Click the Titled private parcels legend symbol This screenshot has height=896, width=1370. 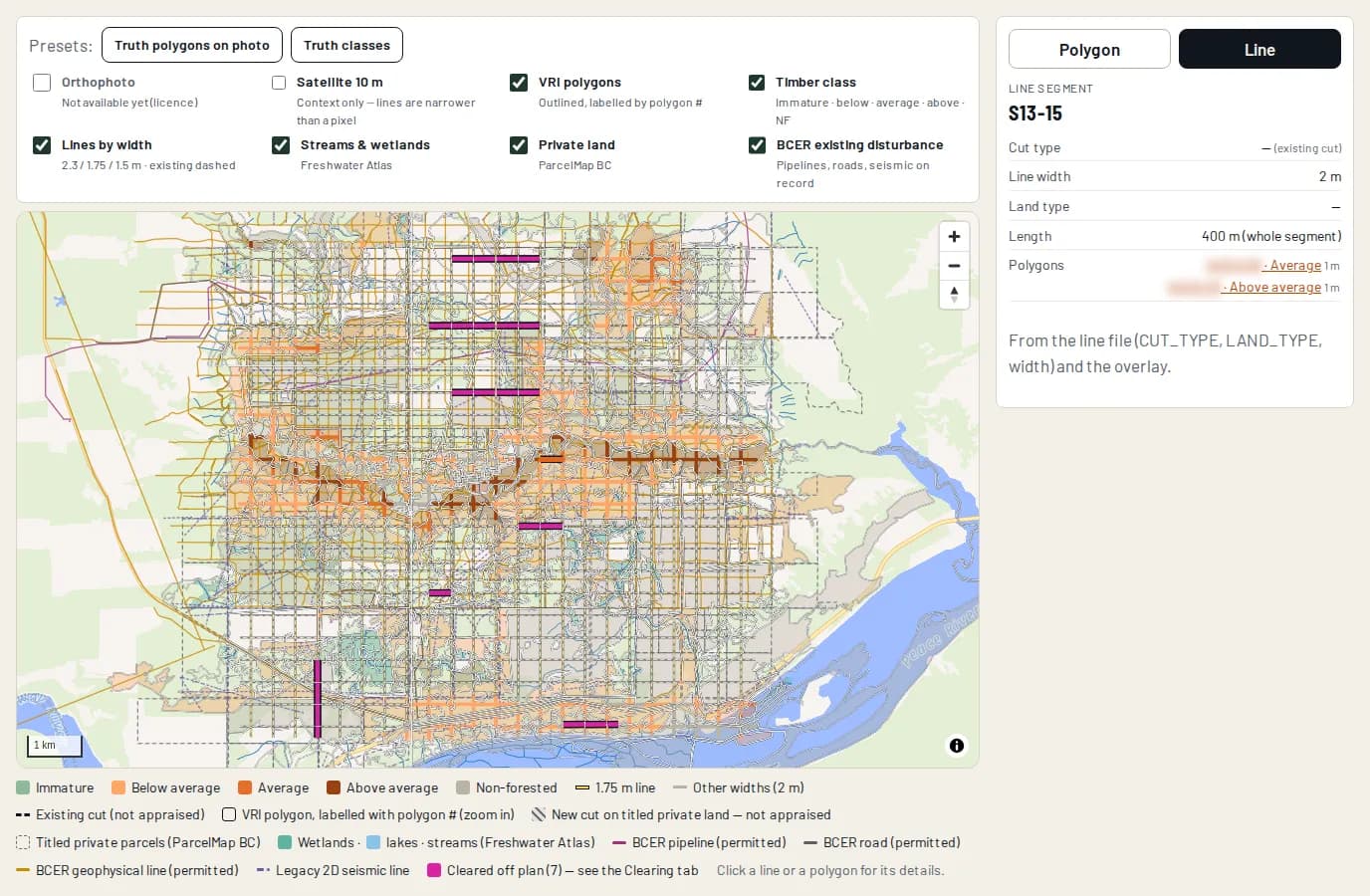pyautogui.click(x=23, y=842)
